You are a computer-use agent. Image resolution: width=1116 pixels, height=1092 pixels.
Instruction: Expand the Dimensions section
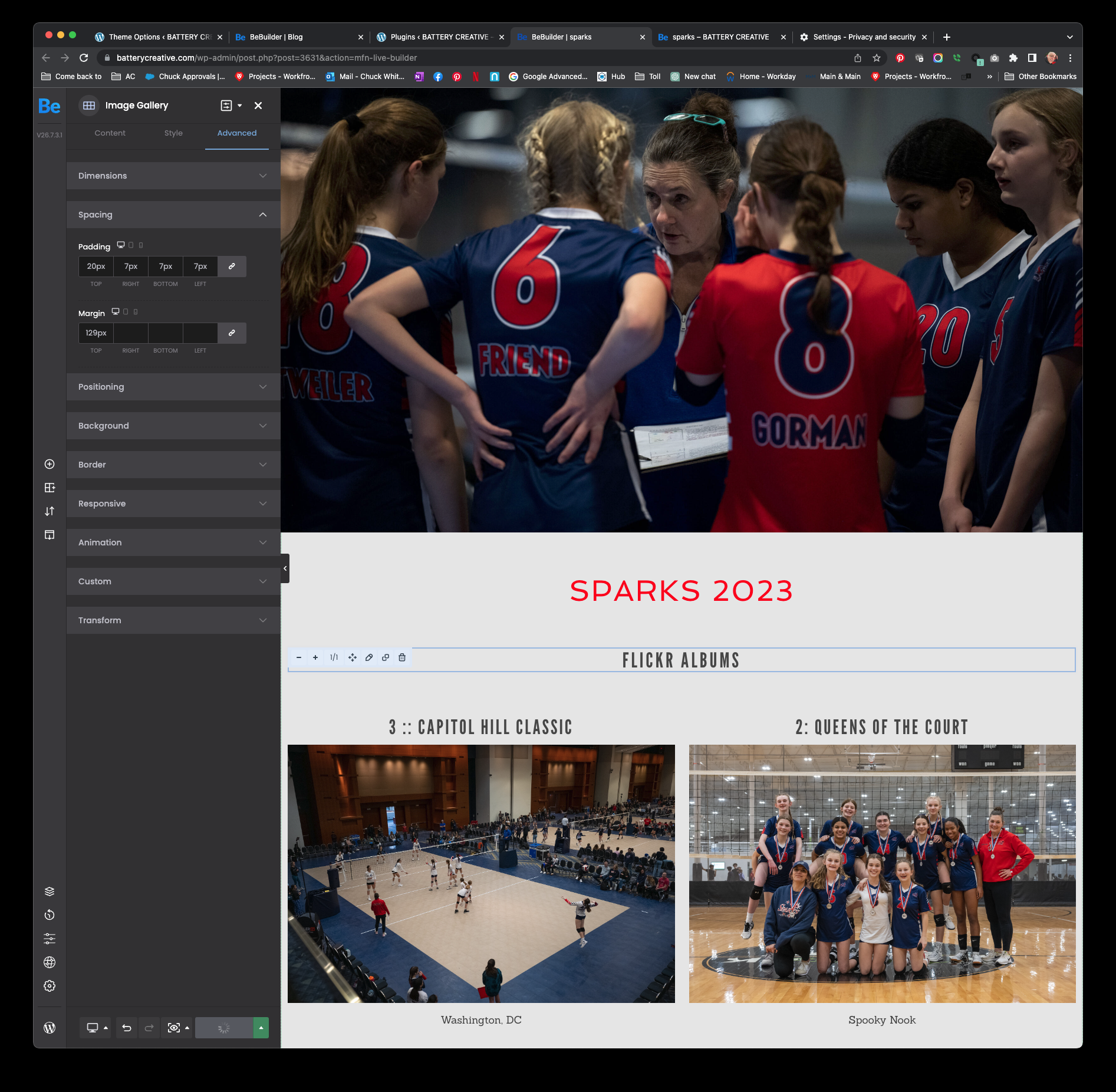(173, 176)
